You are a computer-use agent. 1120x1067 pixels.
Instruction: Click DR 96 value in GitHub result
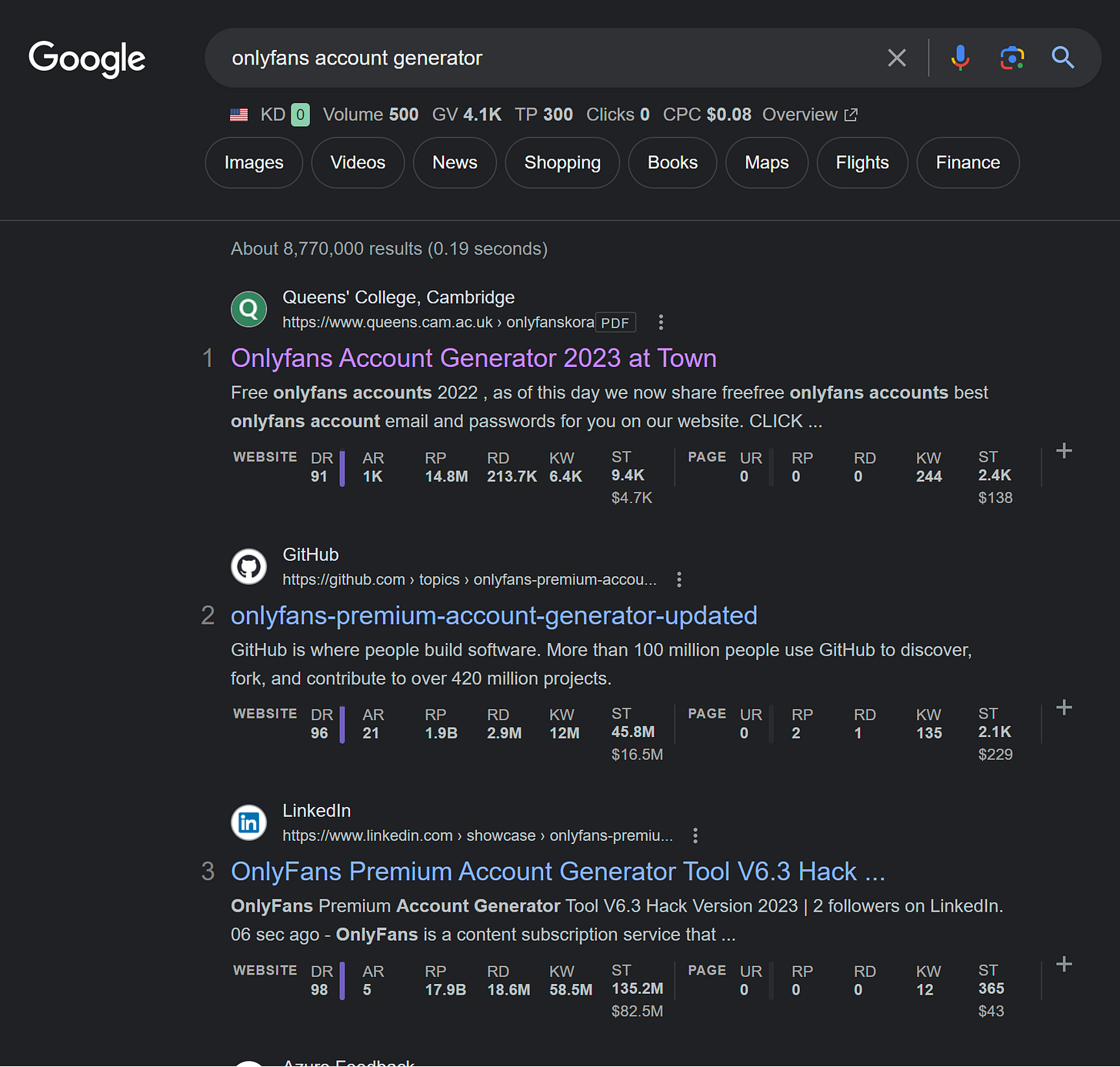(319, 734)
